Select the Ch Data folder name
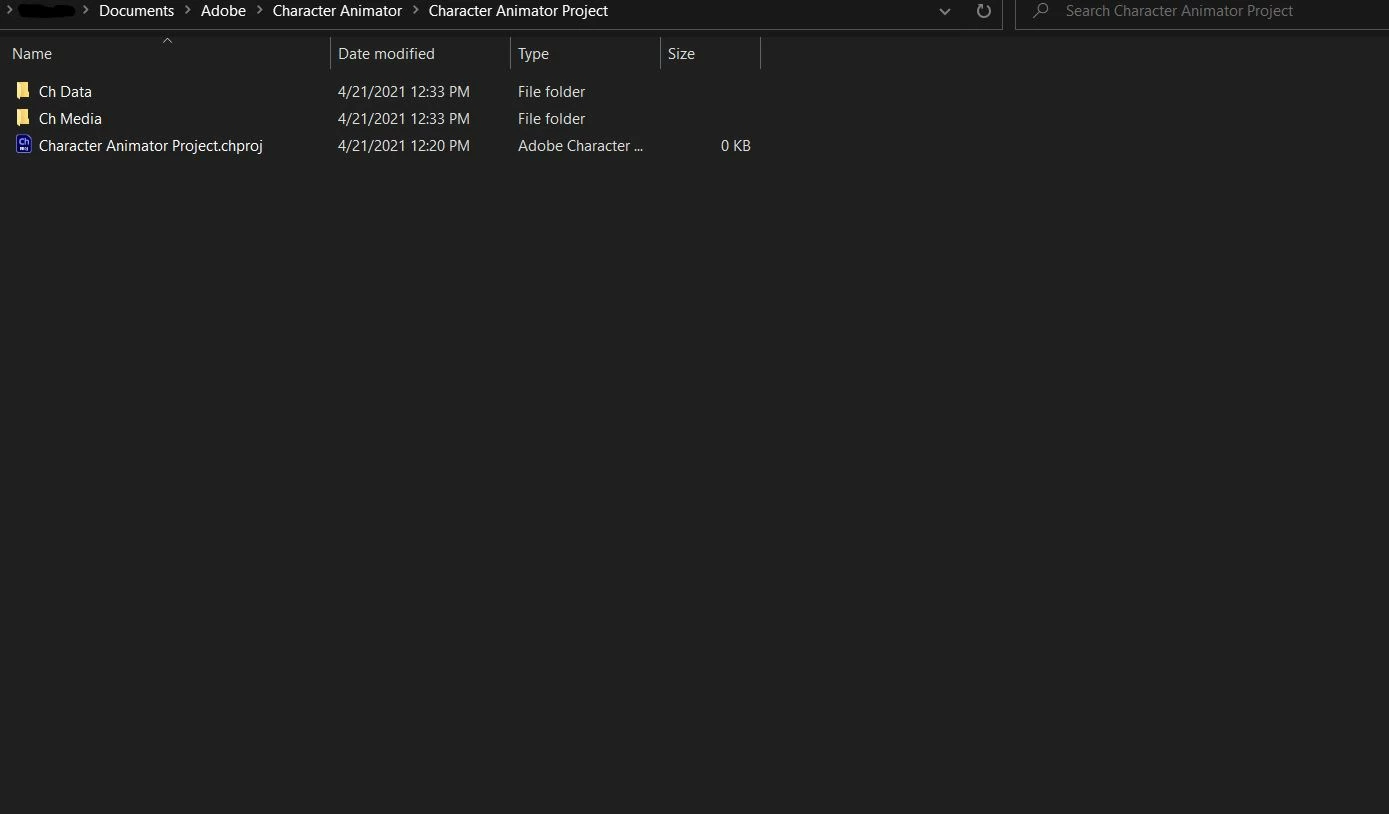 click(x=65, y=91)
